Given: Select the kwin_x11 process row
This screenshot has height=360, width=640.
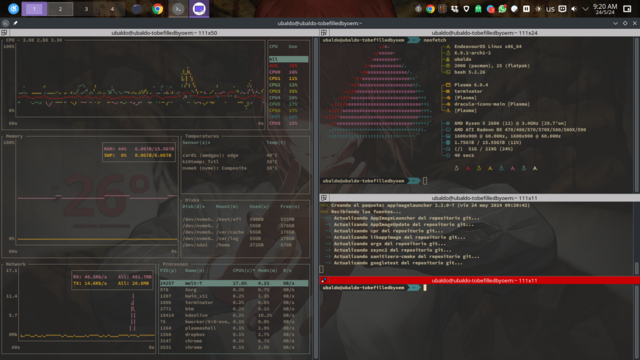Looking at the screenshot, I should 234,296.
